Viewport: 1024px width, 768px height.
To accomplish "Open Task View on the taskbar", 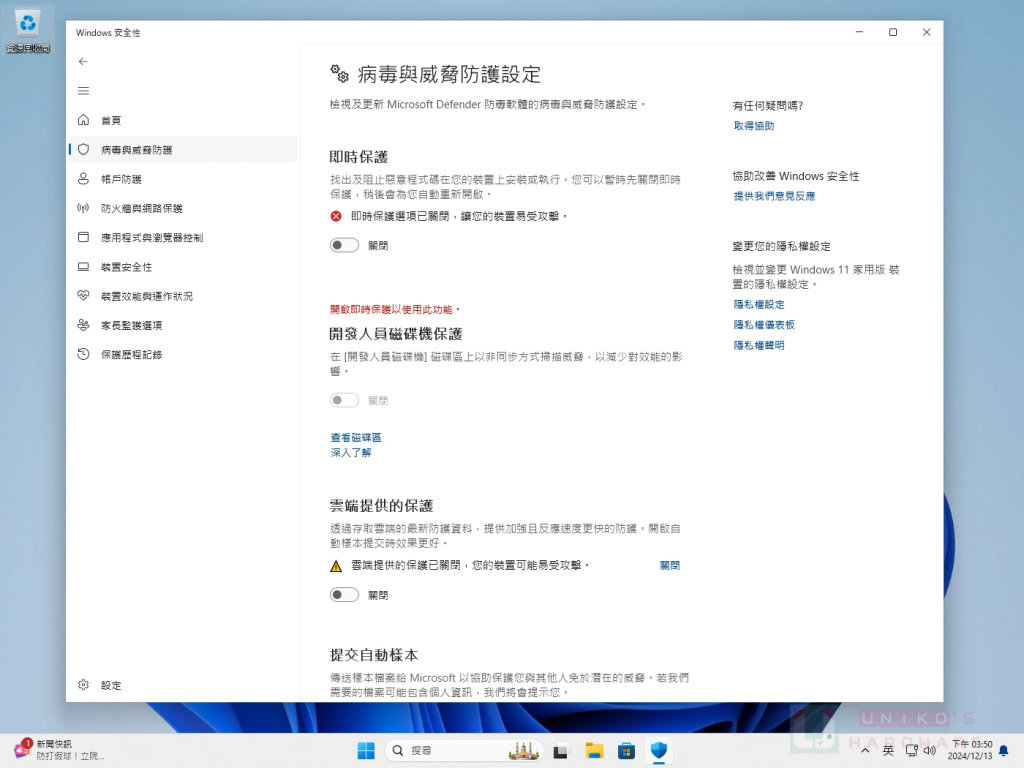I will click(560, 752).
